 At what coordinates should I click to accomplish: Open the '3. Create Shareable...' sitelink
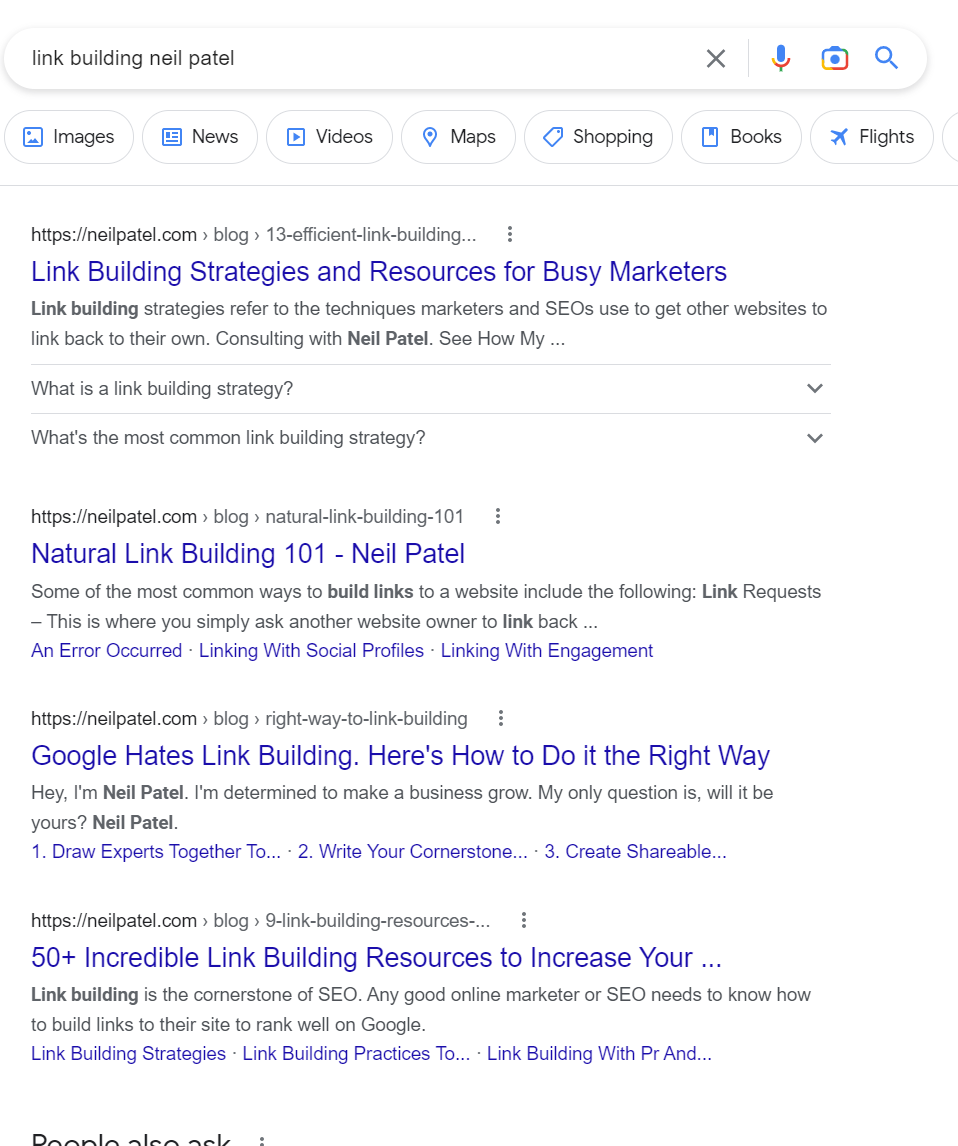coord(636,851)
